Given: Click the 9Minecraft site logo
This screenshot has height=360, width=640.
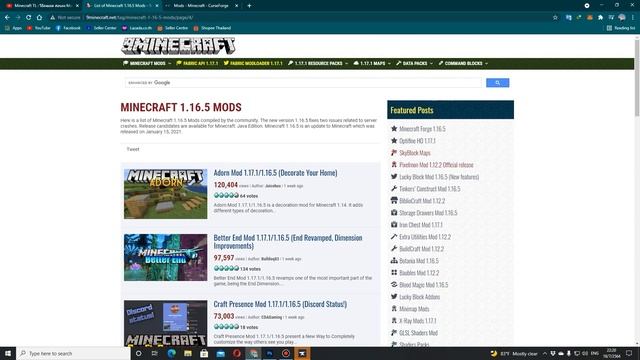Looking at the screenshot, I should [178, 46].
